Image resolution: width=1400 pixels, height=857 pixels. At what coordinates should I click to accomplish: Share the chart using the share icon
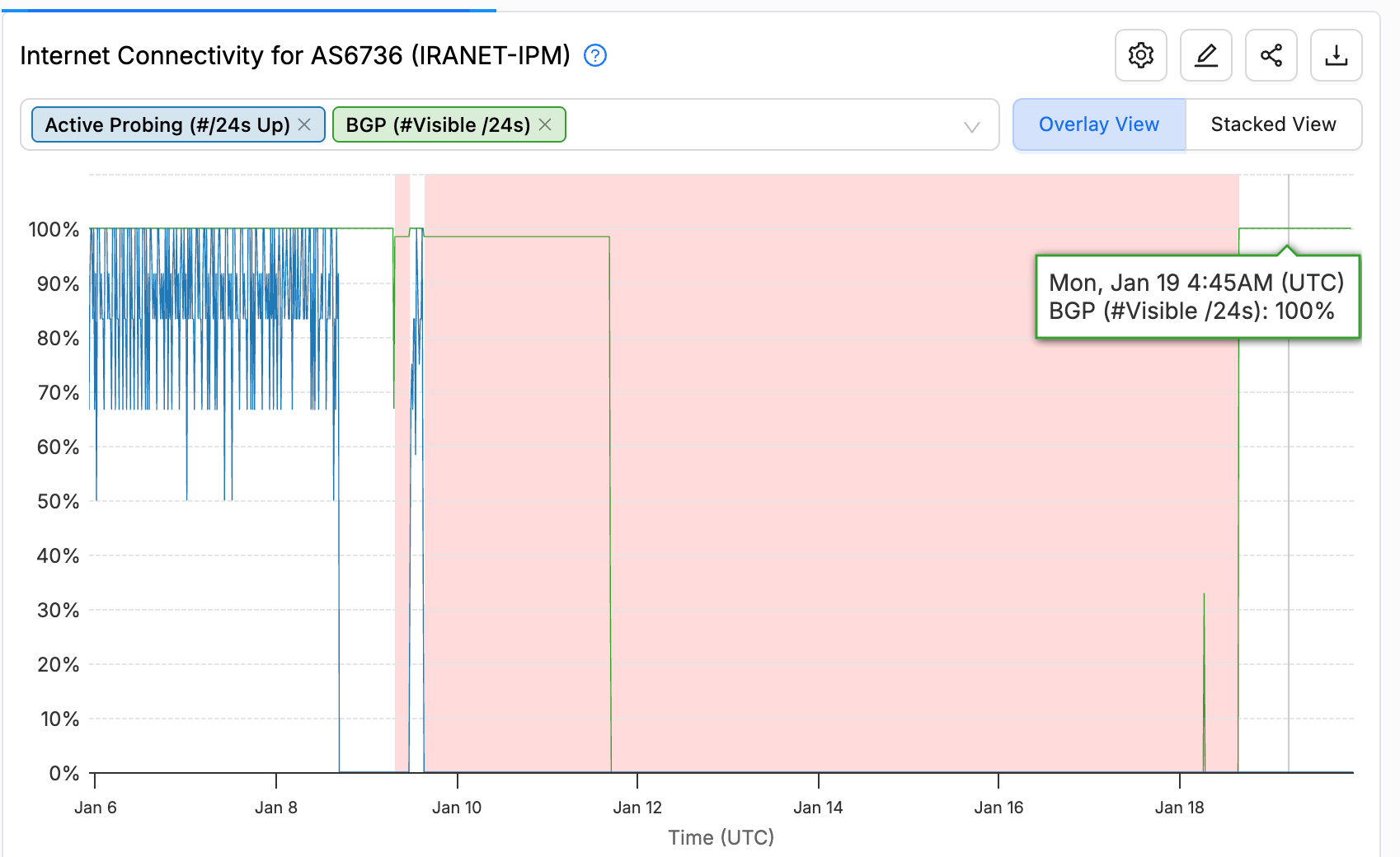(x=1271, y=55)
